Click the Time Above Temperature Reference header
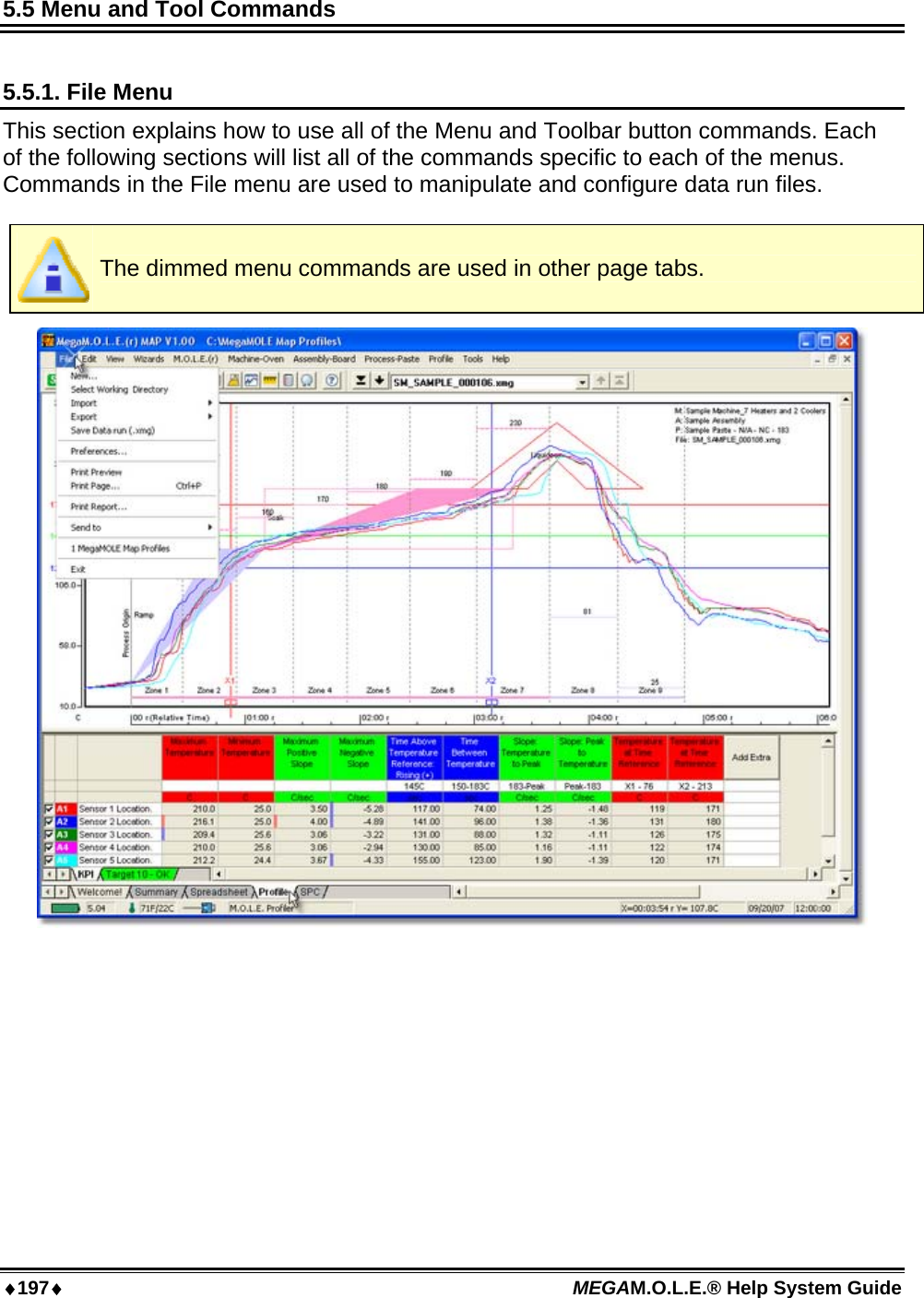The width and height of the screenshot is (924, 1298). click(x=414, y=757)
